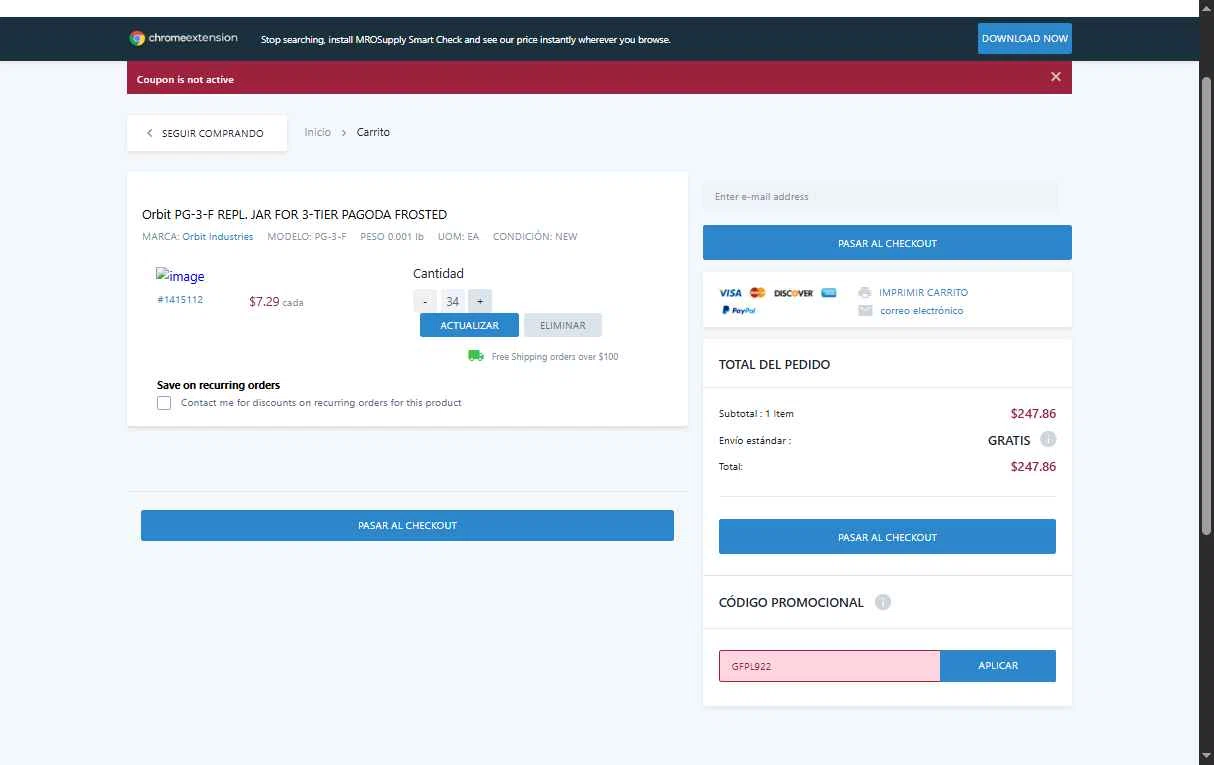This screenshot has width=1214, height=765.
Task: Click the Discover card icon
Action: [793, 293]
